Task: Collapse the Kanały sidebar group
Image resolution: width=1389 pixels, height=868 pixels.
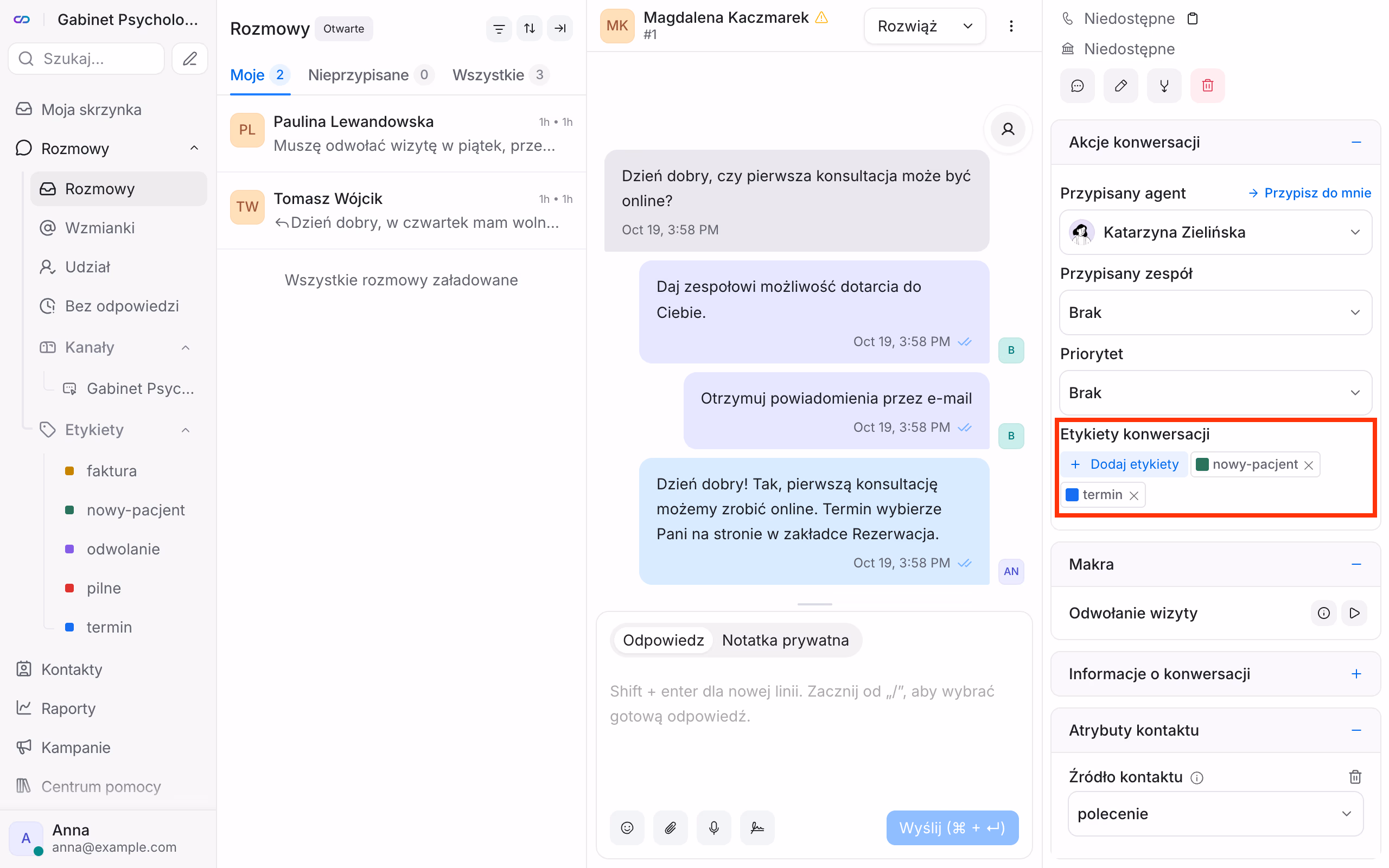Action: 186,347
